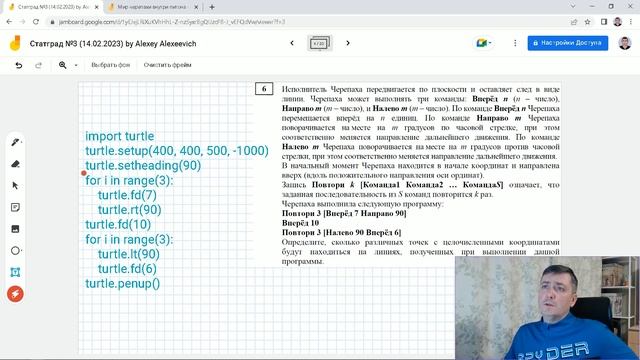Select the Eraser tool
This screenshot has width=640, height=360.
pyautogui.click(x=16, y=164)
